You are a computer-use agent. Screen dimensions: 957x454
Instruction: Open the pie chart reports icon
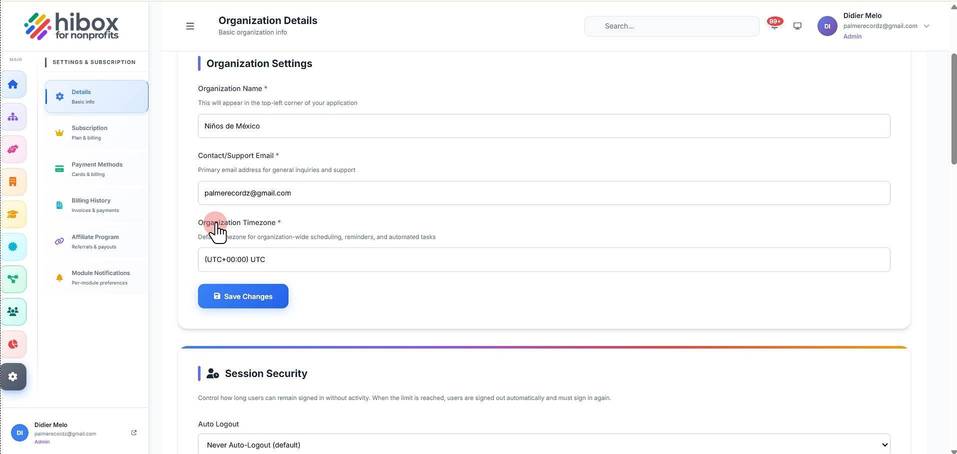click(x=13, y=344)
